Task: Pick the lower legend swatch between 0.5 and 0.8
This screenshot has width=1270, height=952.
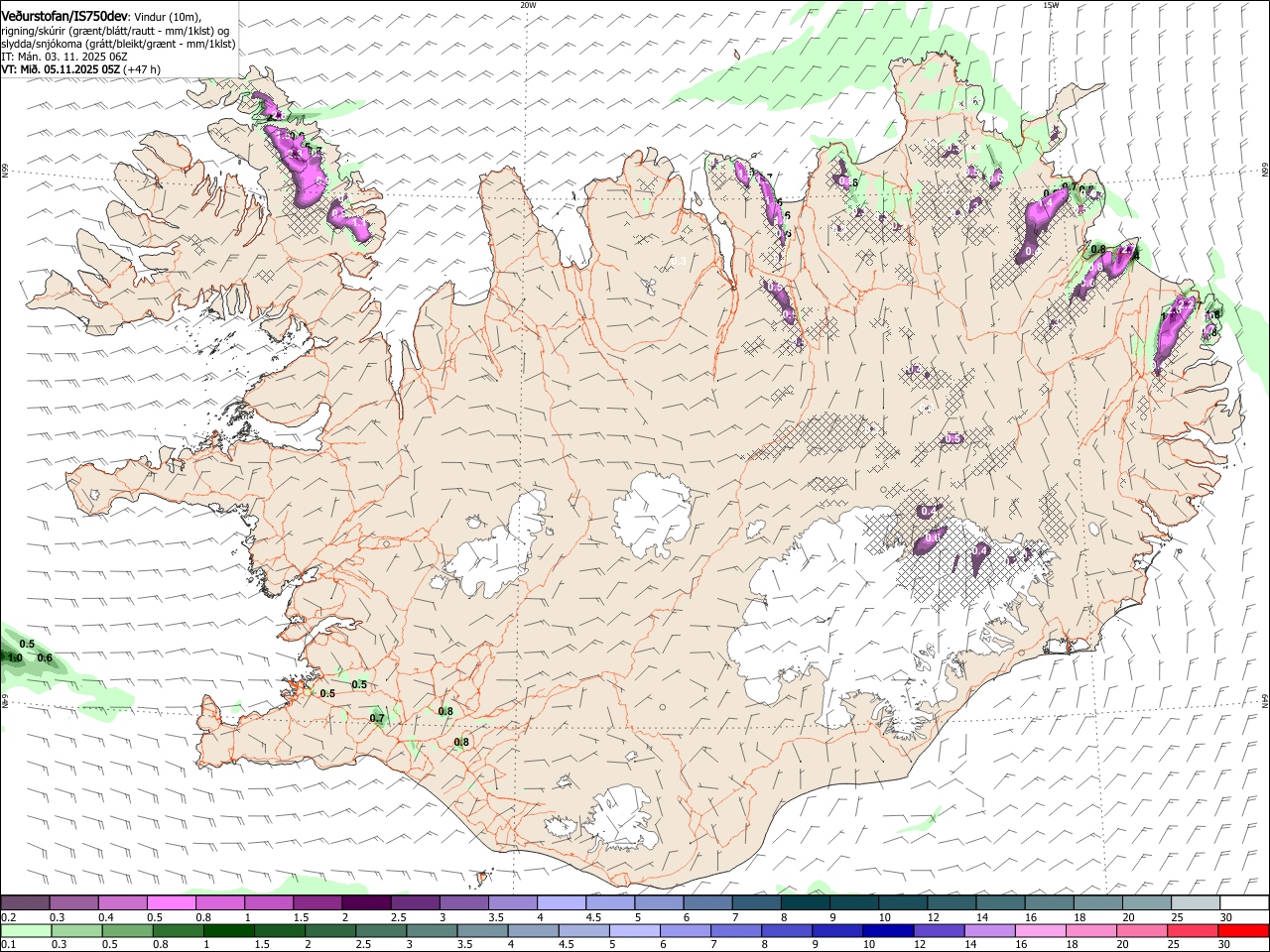Action: (x=127, y=931)
